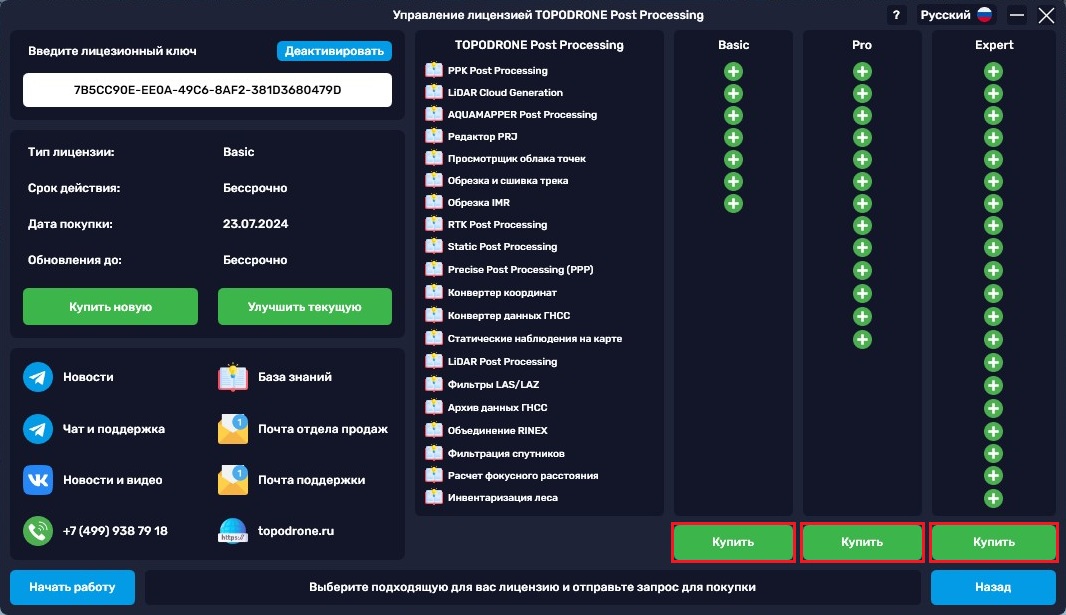This screenshot has width=1066, height=615.
Task: Click Купить under the Pro column
Action: tap(862, 542)
